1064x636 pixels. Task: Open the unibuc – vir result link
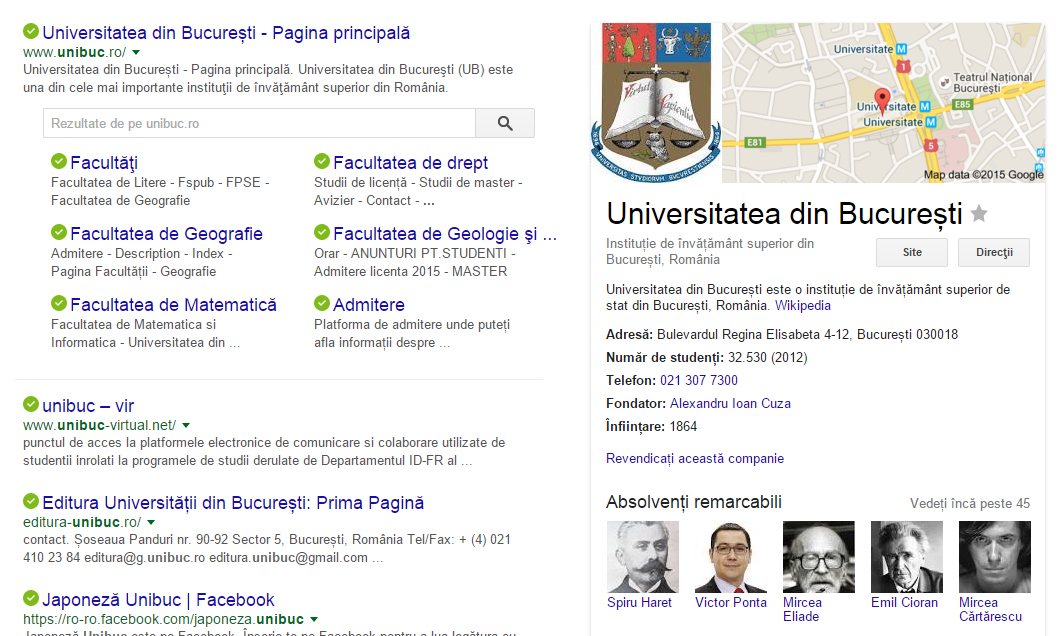pyautogui.click(x=88, y=406)
